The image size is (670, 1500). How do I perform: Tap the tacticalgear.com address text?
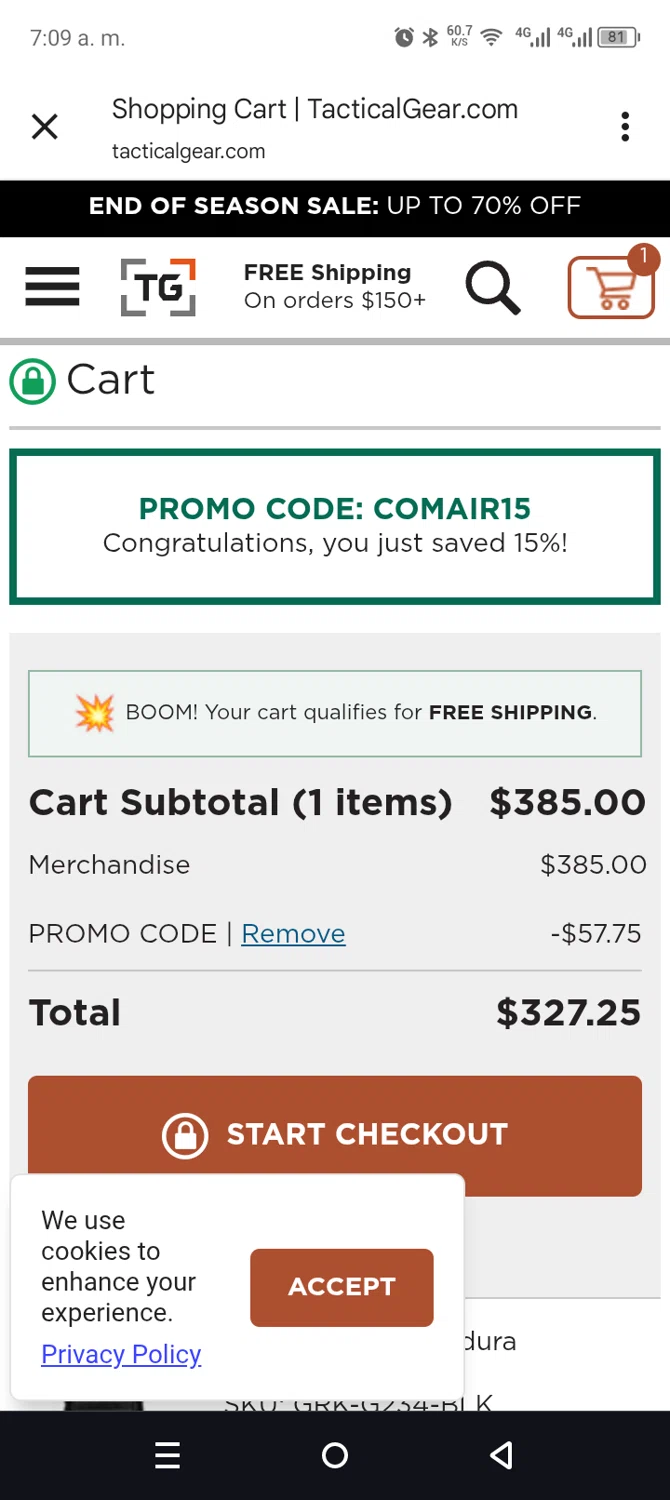tap(188, 152)
